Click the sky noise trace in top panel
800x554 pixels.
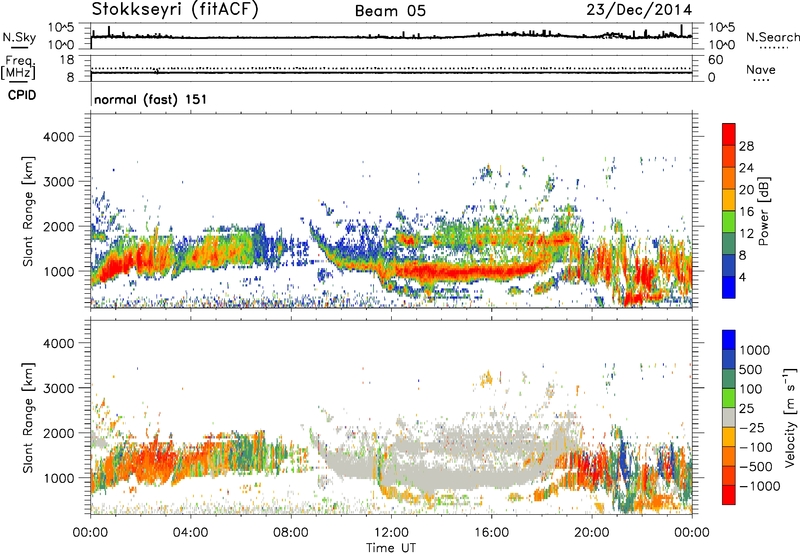(391, 37)
